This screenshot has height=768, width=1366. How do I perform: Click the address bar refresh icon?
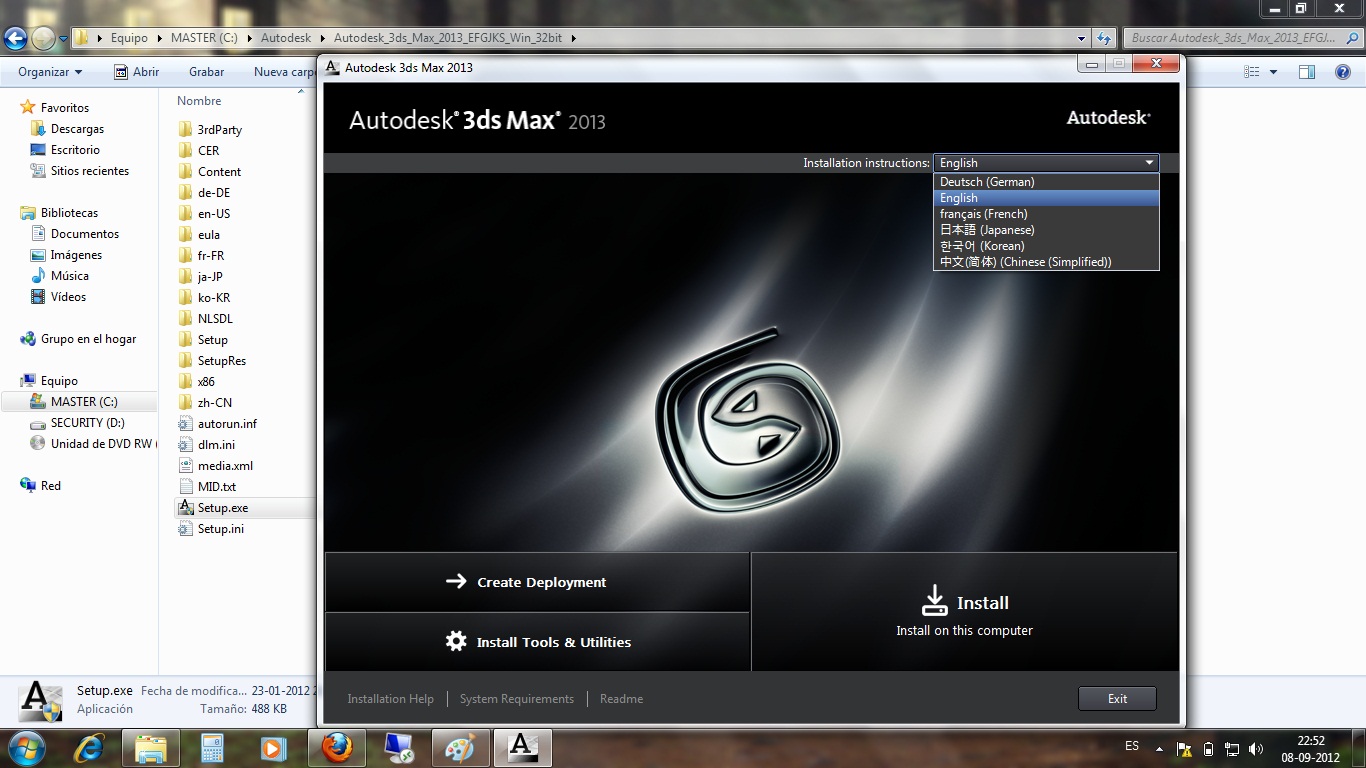1104,38
